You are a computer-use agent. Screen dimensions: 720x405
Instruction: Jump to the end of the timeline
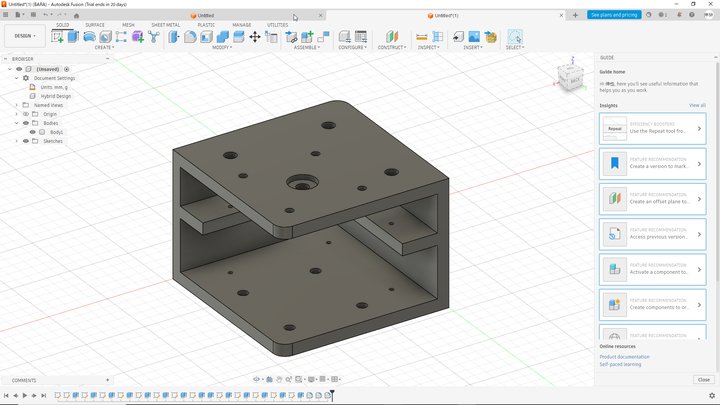point(44,395)
